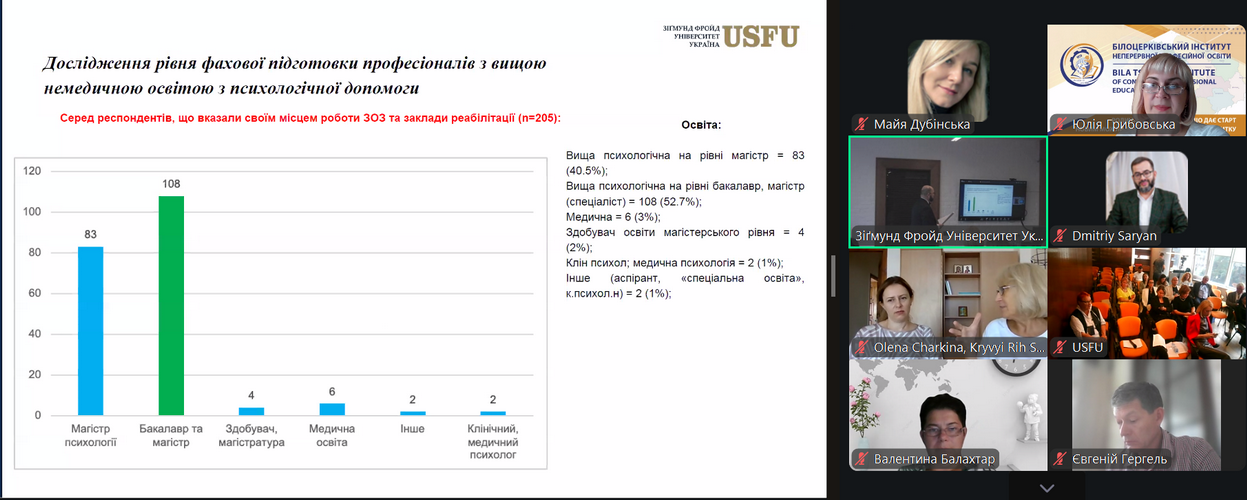This screenshot has height=500, width=1247.
Task: Expand gallery with the down chevron arrow
Action: pyautogui.click(x=1046, y=488)
